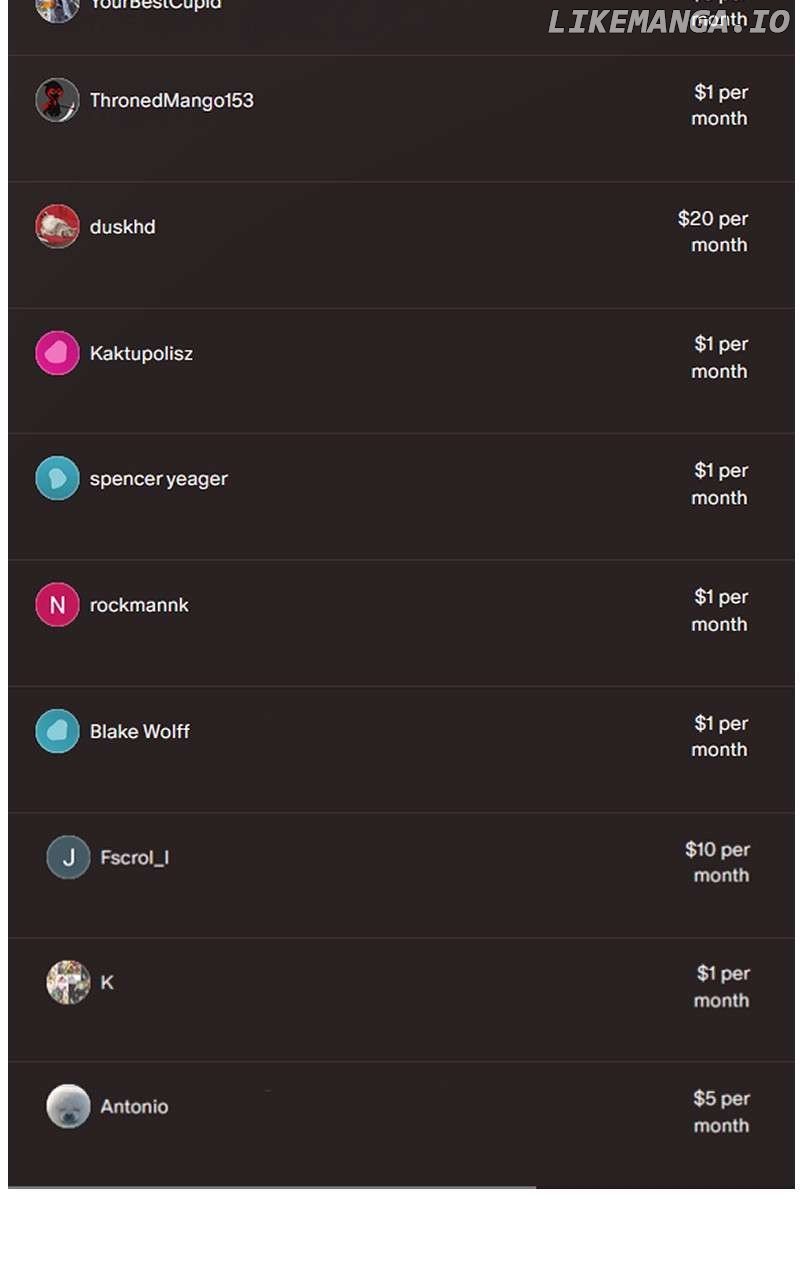This screenshot has height=1280, width=800.
Task: Open duskhd's red avatar picture
Action: tap(57, 227)
